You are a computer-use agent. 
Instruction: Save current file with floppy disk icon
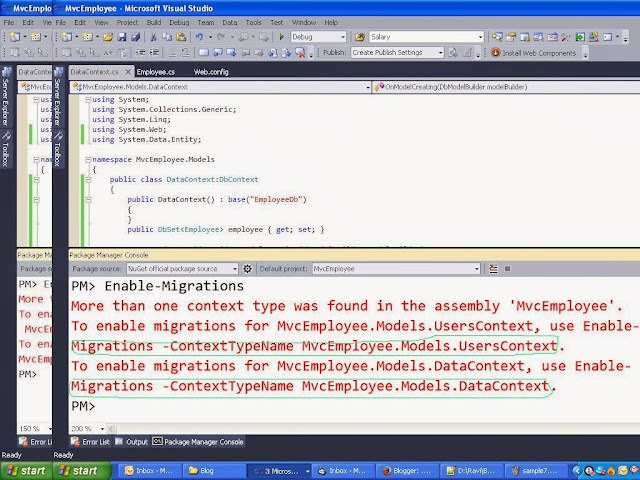click(122, 37)
